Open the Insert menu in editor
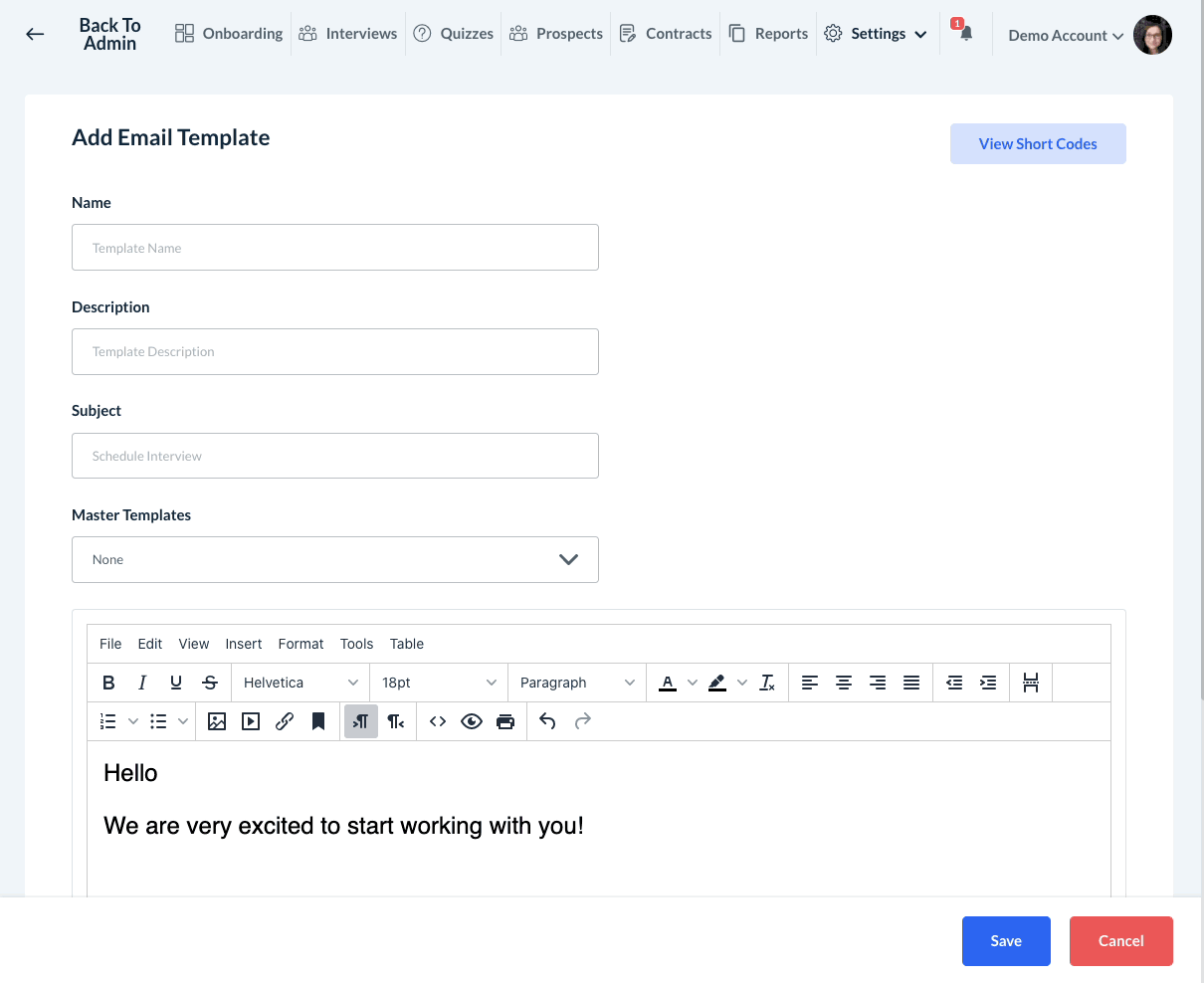 click(x=244, y=644)
